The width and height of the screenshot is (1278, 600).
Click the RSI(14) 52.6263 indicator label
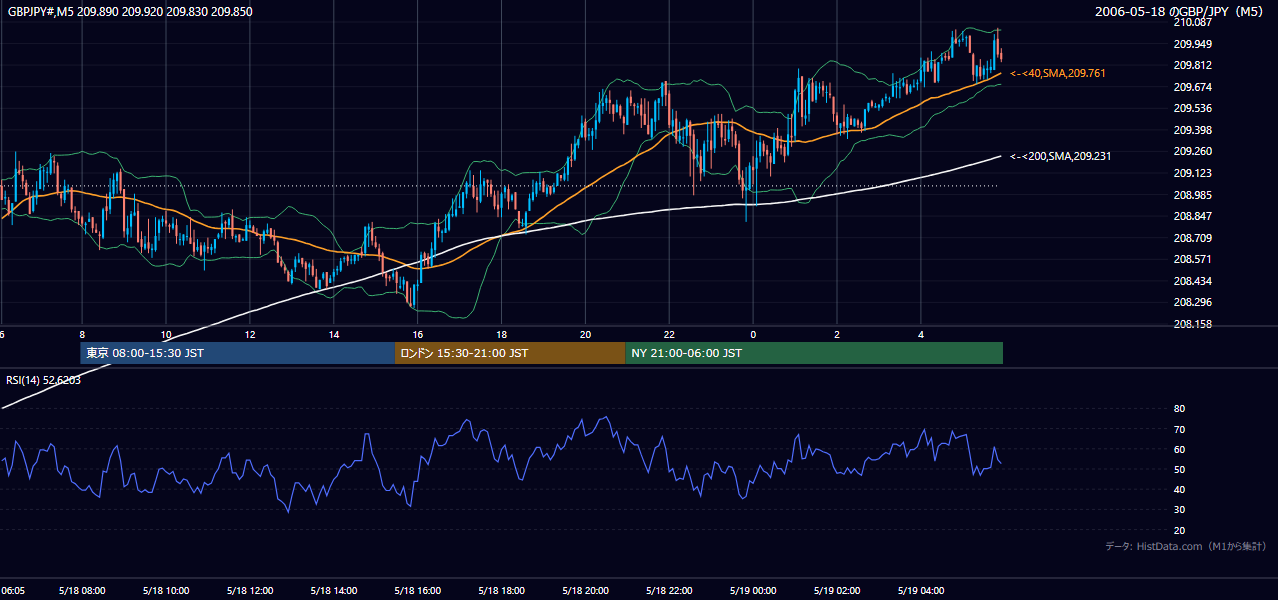pos(44,380)
